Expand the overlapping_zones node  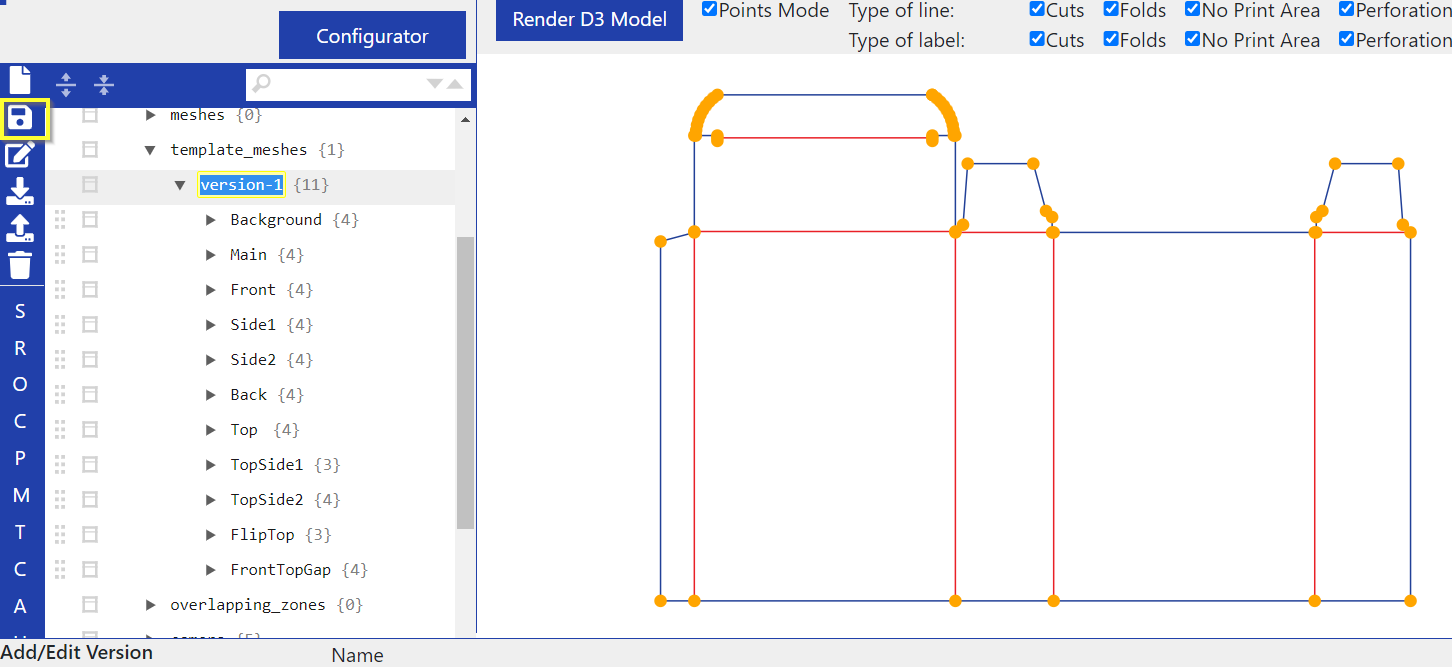tap(151, 605)
